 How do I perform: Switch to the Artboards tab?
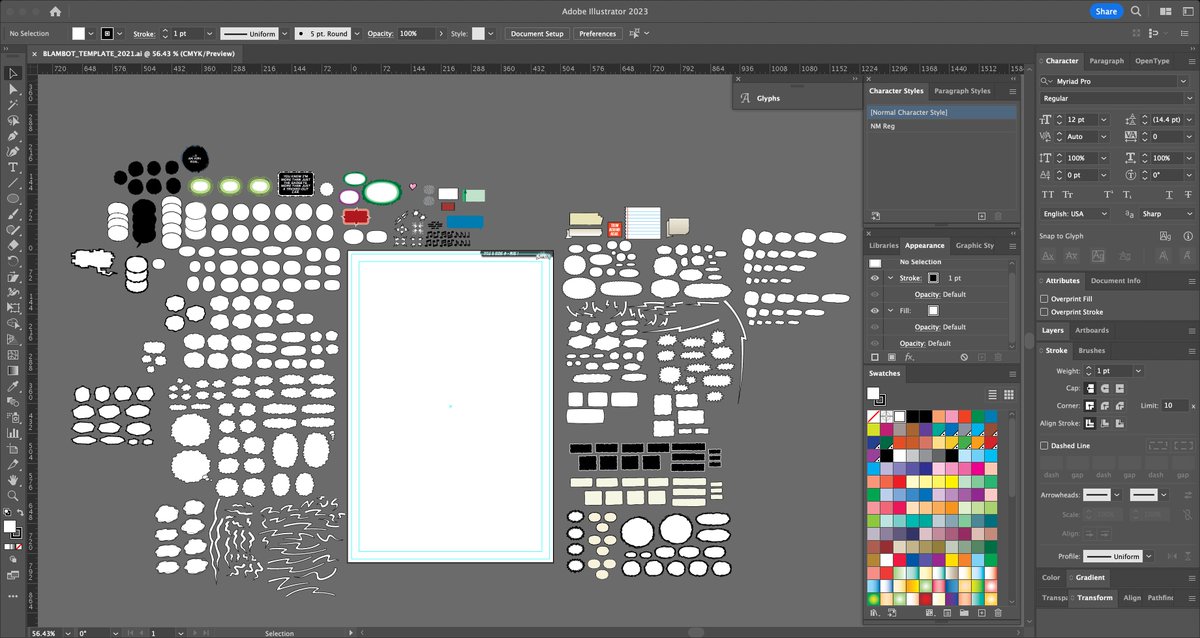pyautogui.click(x=1091, y=330)
